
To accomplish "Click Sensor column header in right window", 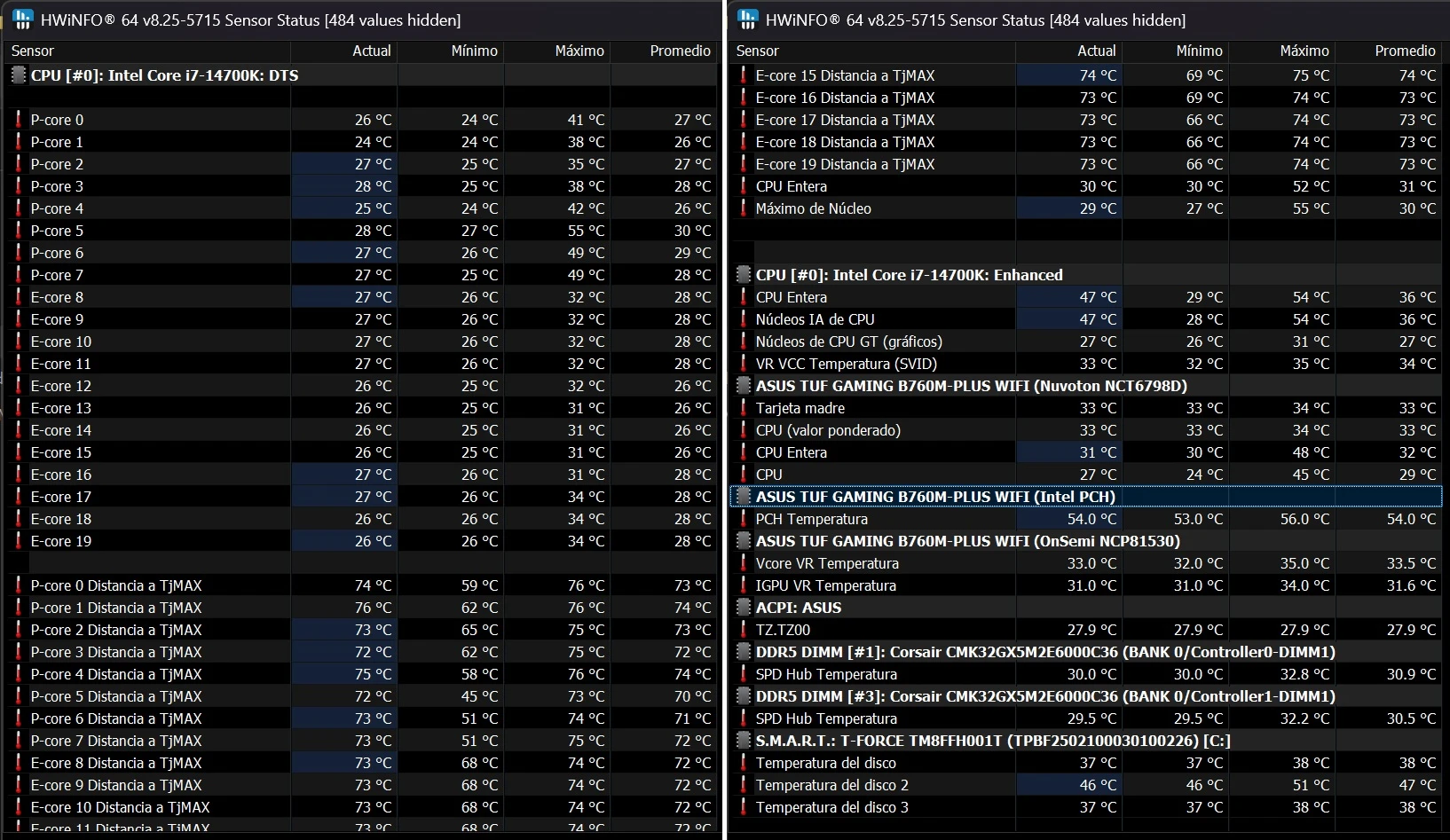I will click(873, 51).
